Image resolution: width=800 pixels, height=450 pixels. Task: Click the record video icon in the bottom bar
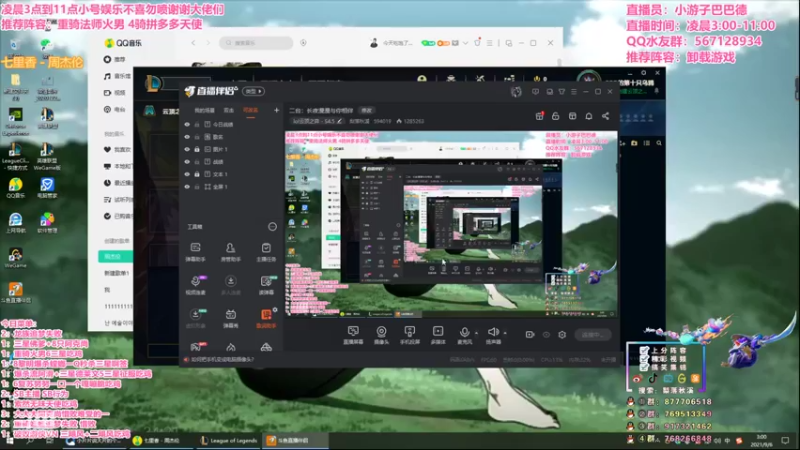530,335
